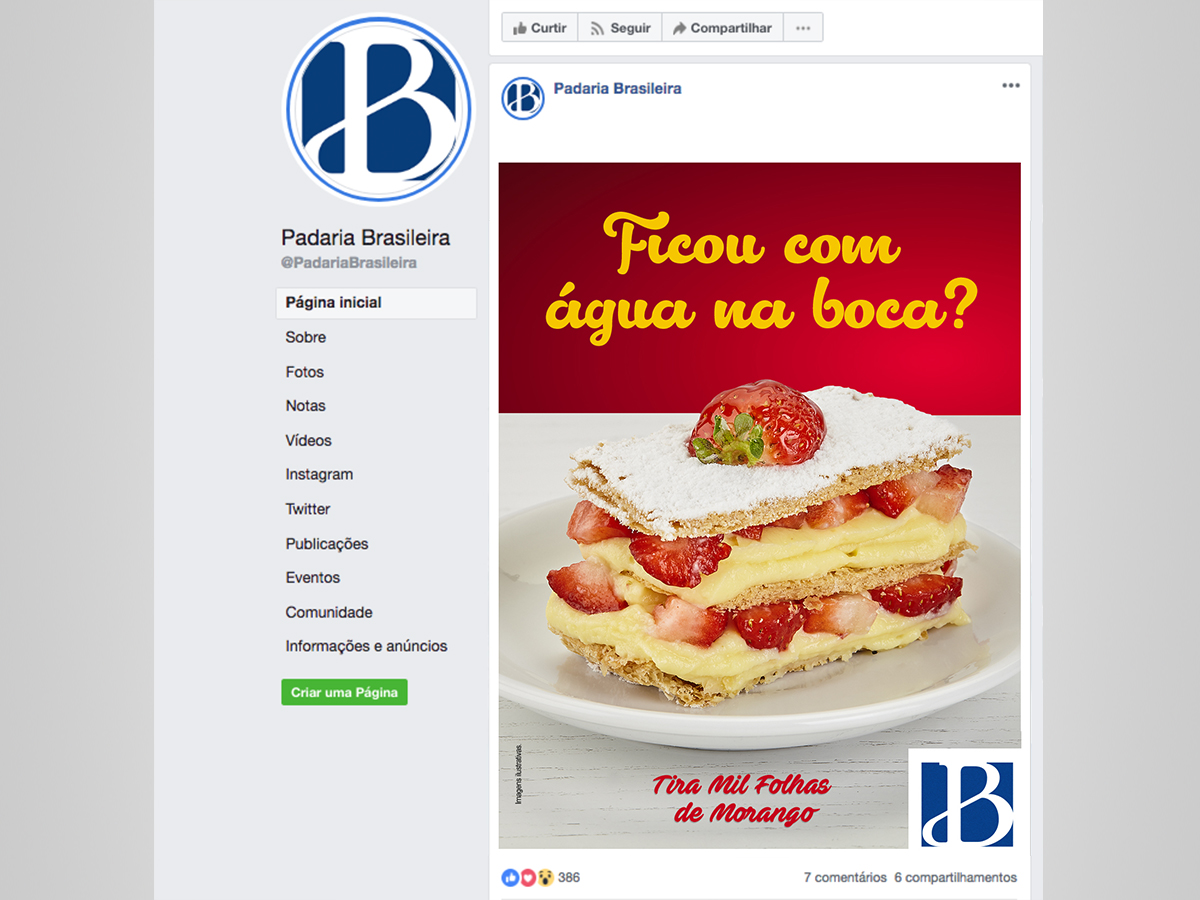Open the Sobre section
The image size is (1200, 900).
(x=306, y=337)
